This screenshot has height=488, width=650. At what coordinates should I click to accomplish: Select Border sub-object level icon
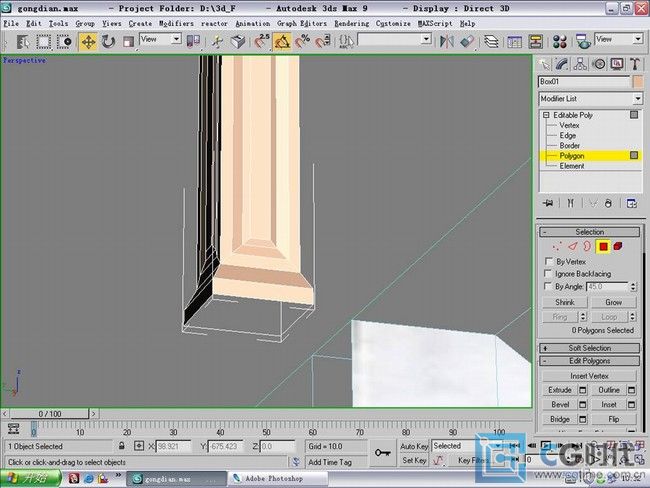(587, 246)
